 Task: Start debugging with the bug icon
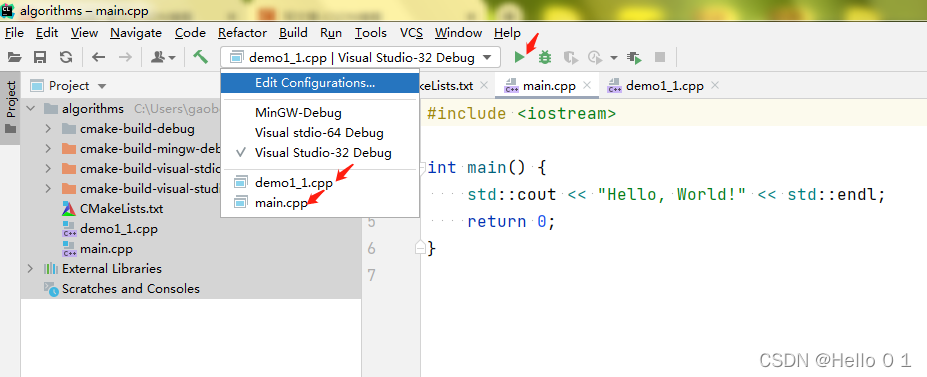(x=545, y=57)
